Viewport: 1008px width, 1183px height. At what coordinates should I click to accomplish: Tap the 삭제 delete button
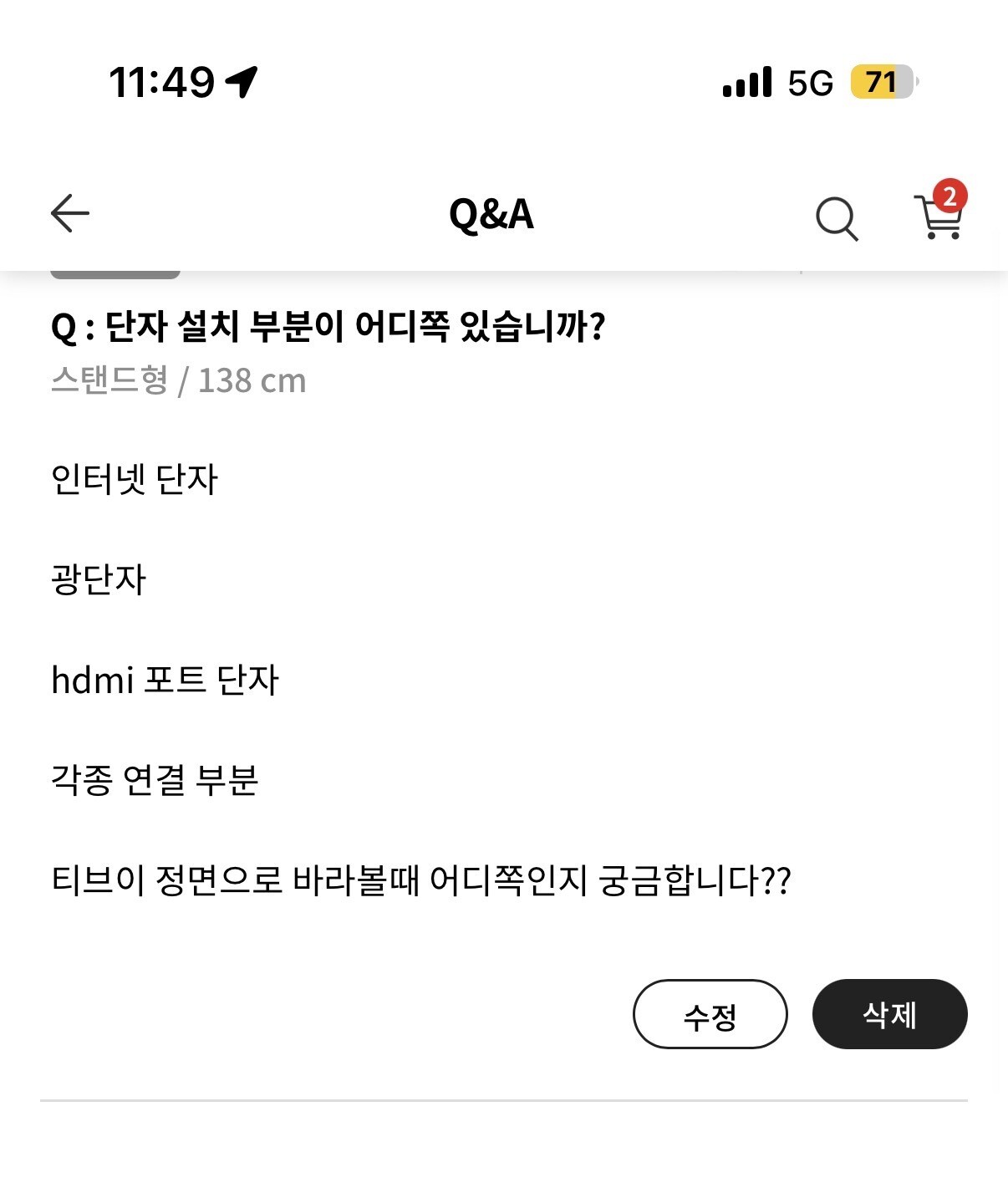(890, 1014)
